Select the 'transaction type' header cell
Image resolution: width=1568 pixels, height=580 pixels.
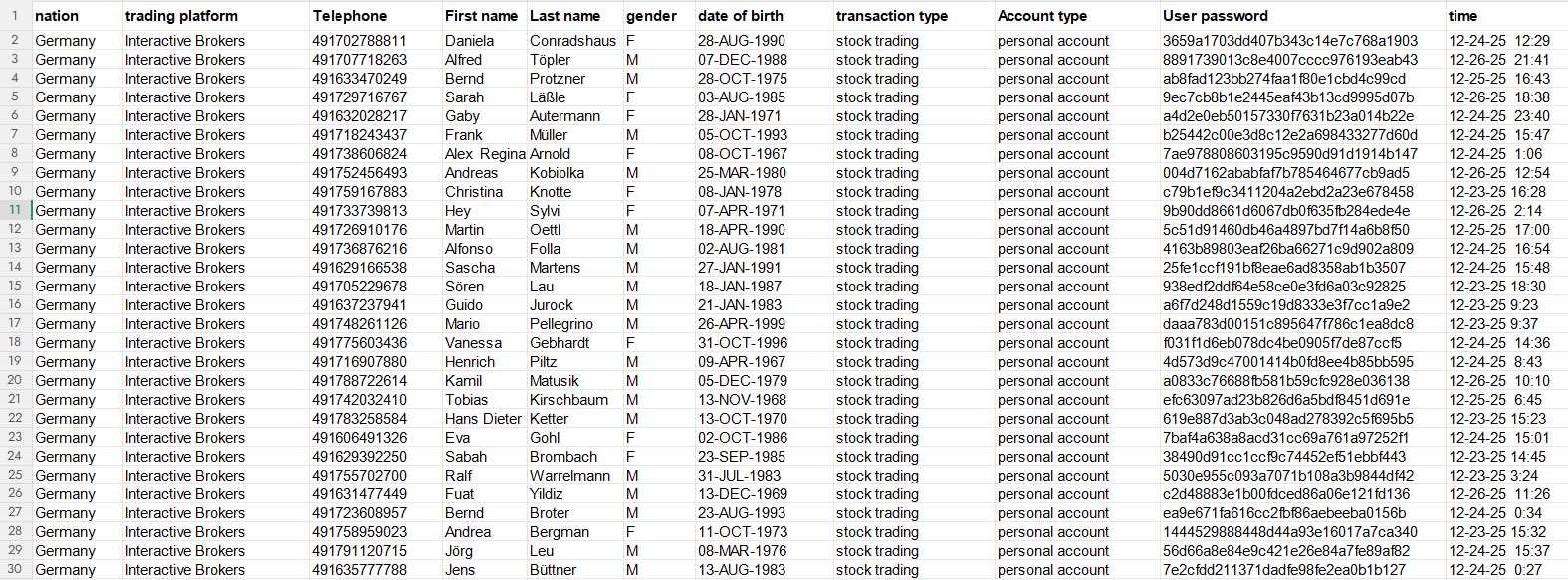[913, 16]
